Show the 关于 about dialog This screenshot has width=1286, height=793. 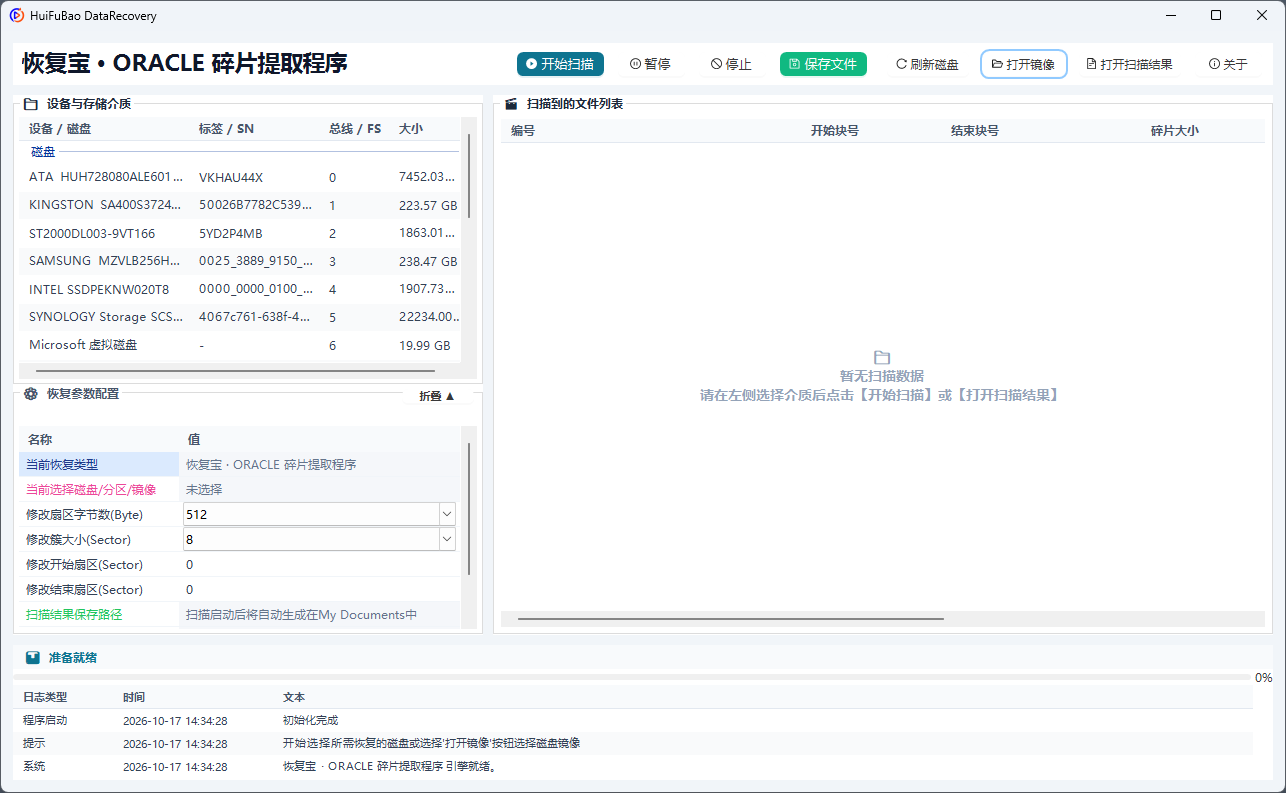tap(1228, 64)
